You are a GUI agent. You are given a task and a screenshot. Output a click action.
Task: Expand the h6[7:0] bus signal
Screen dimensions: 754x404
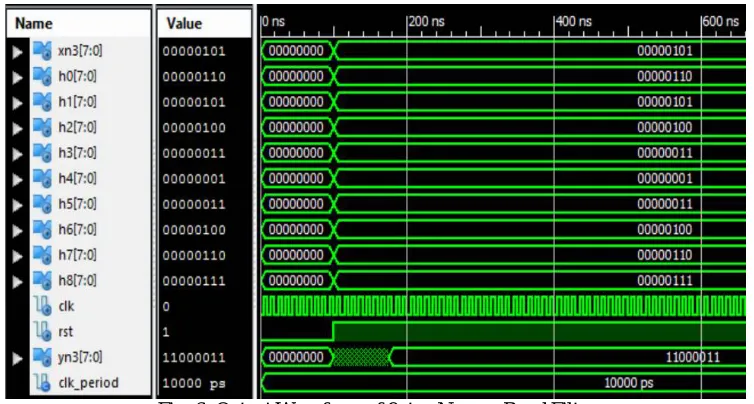click(17, 230)
